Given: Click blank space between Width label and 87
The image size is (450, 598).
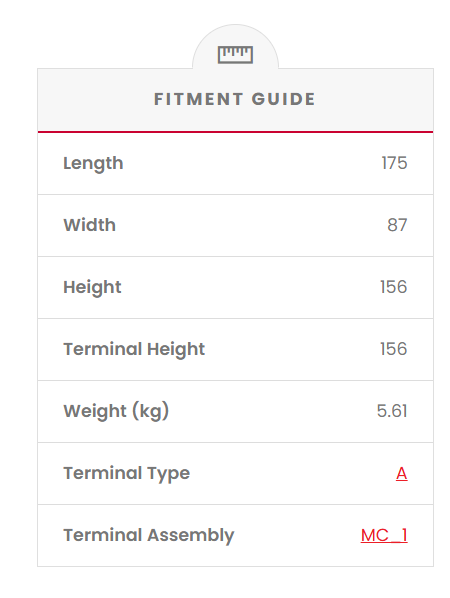Looking at the screenshot, I should tap(251, 225).
